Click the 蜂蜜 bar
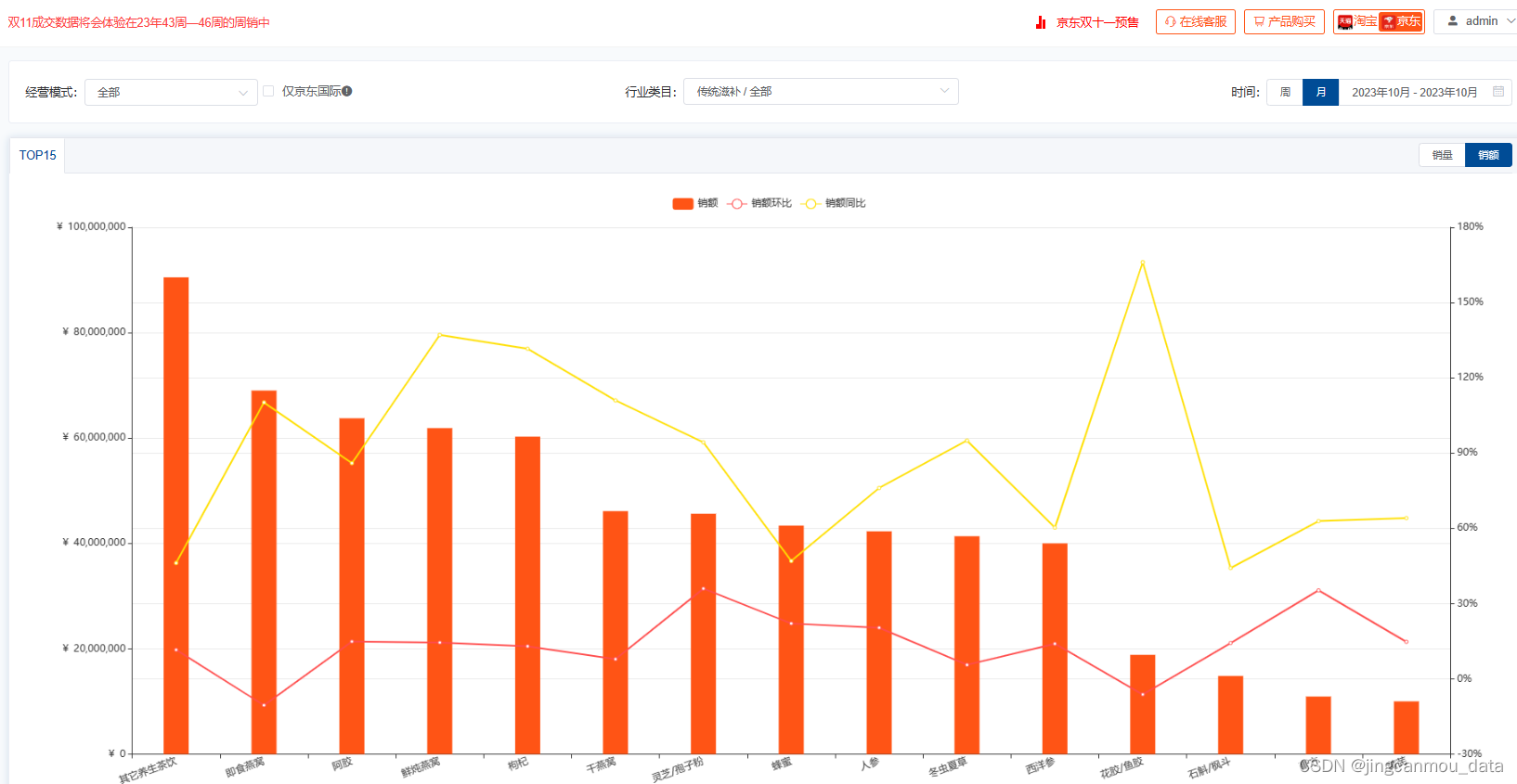1517x784 pixels. [x=791, y=639]
